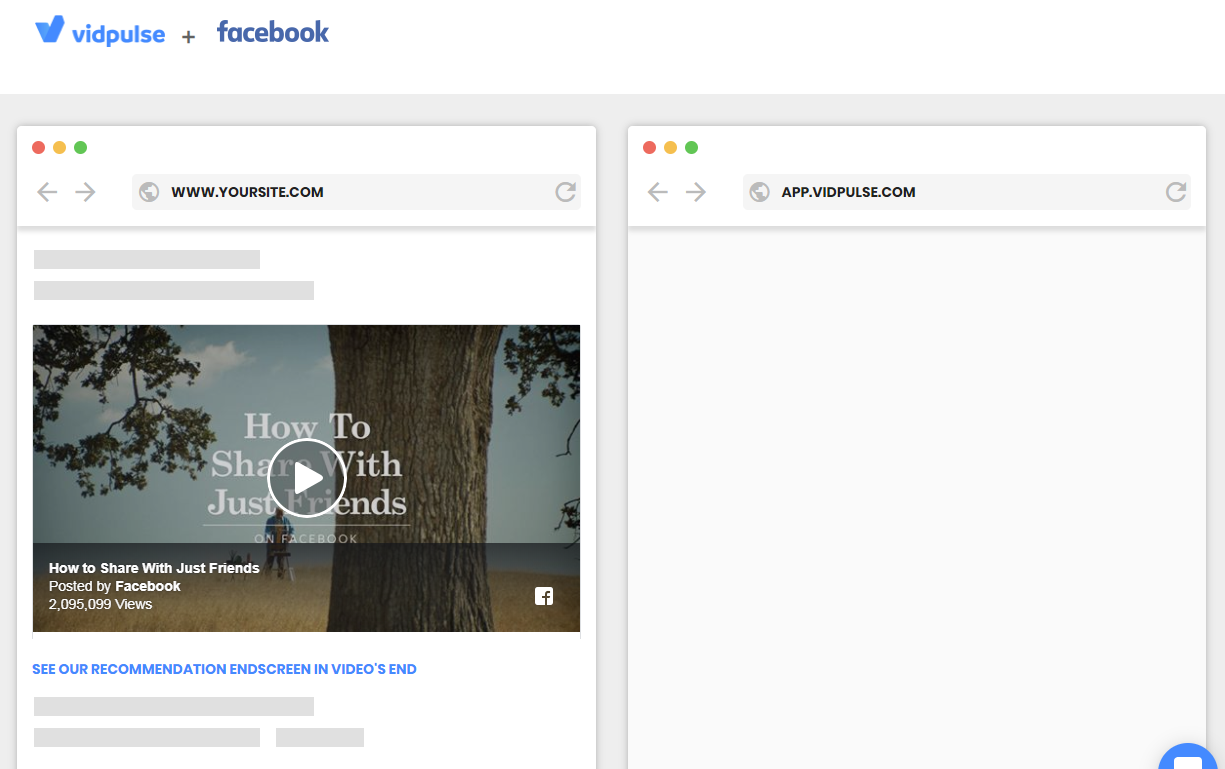Click the APP.VIDPULSE.COM address bar
This screenshot has height=769, width=1225.
967,192
